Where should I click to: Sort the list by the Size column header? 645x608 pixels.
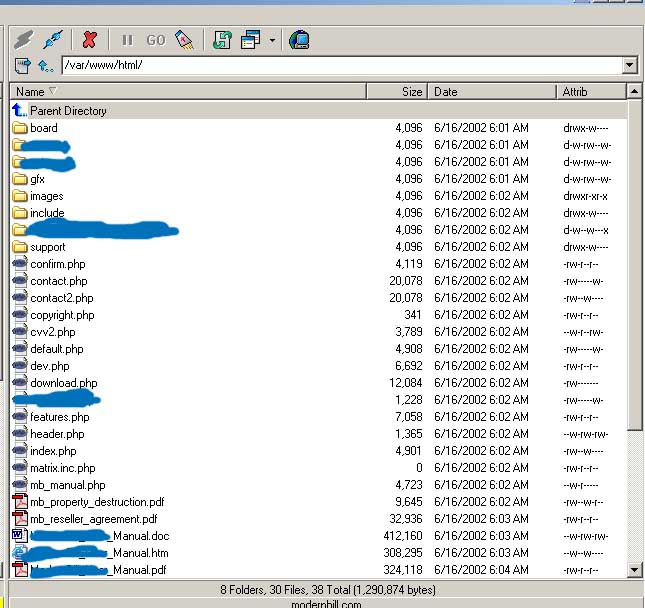click(397, 91)
